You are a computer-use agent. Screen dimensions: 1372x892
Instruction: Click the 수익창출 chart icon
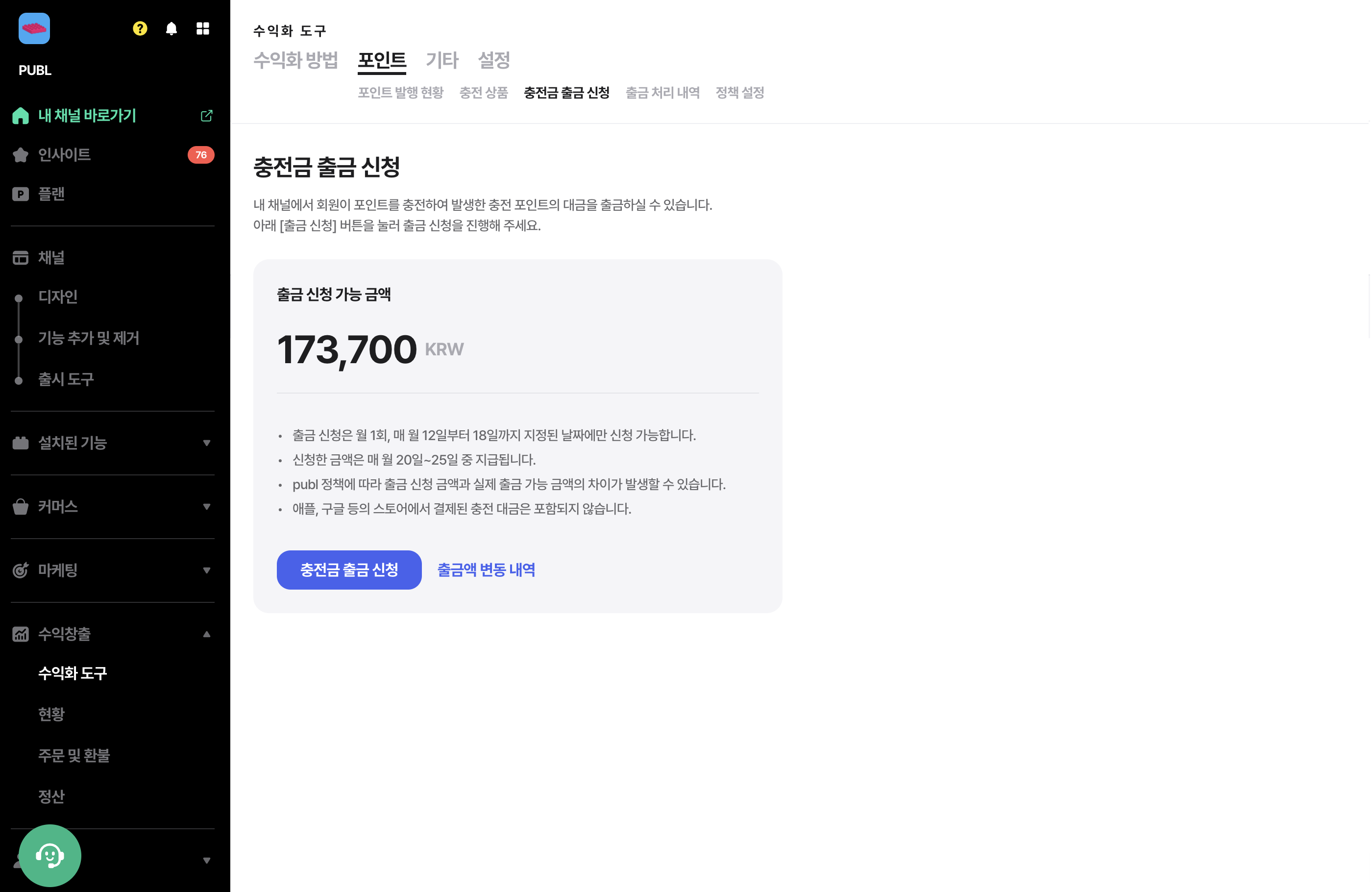[21, 634]
